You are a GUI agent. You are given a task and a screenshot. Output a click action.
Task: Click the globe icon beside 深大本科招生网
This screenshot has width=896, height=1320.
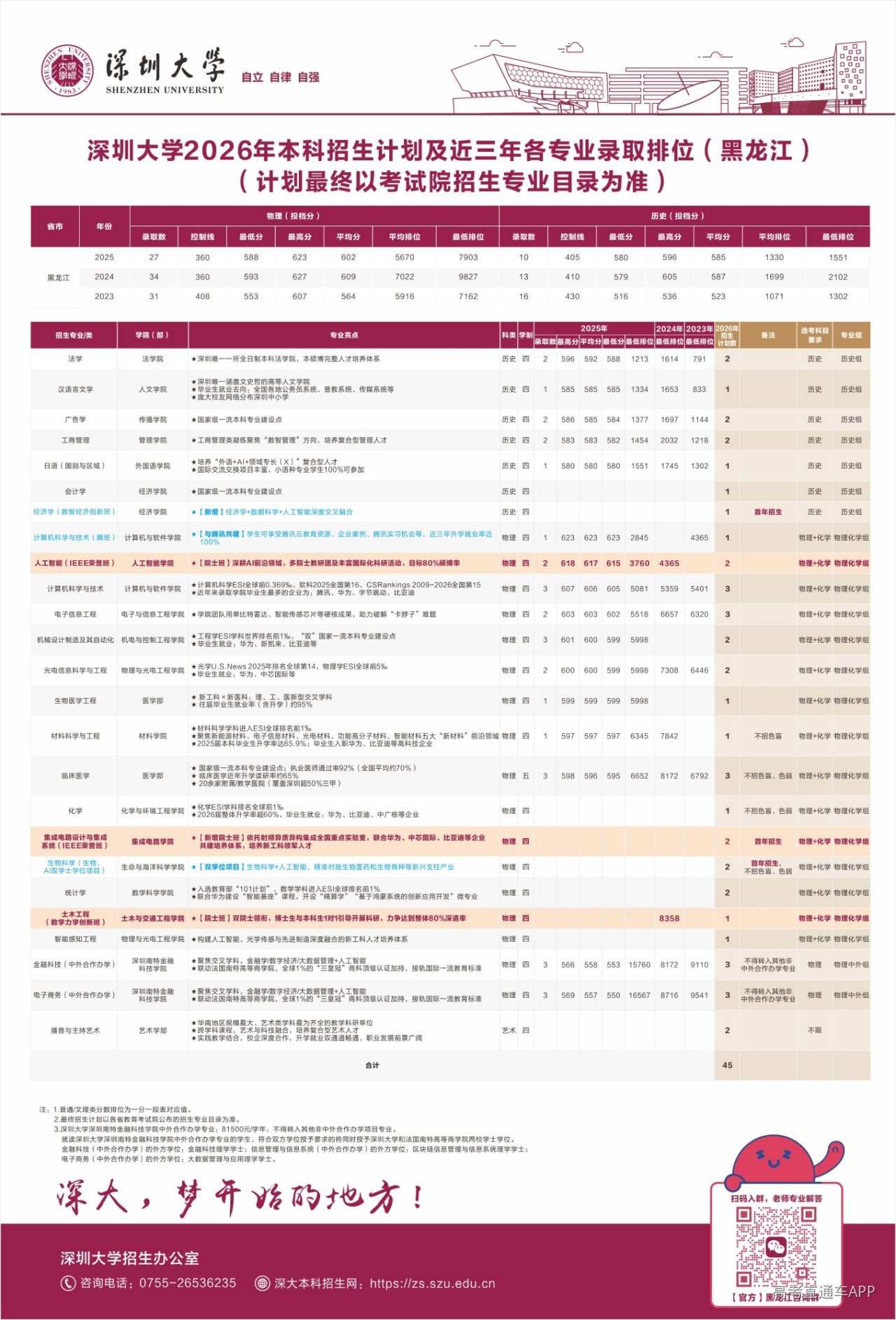coord(262,1283)
